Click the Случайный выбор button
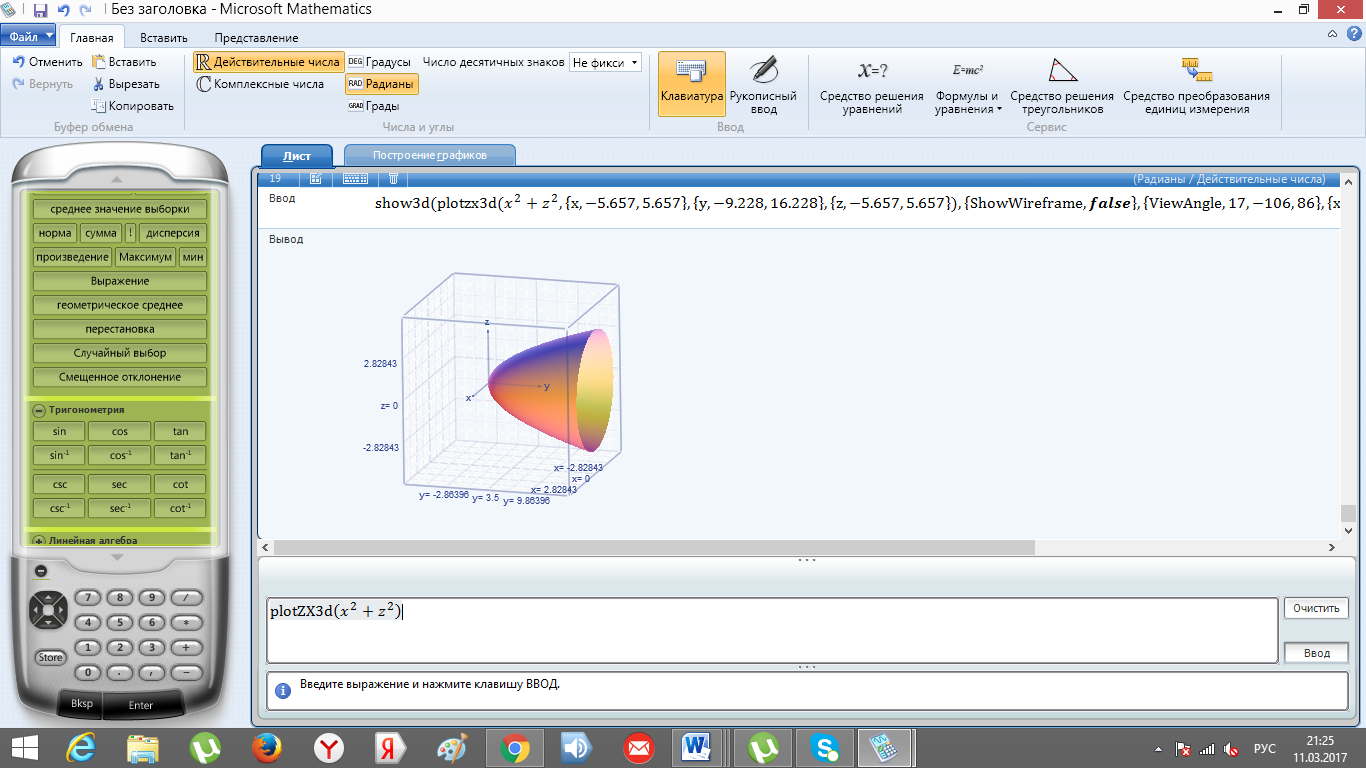Viewport: 1366px width, 768px height. coord(120,353)
